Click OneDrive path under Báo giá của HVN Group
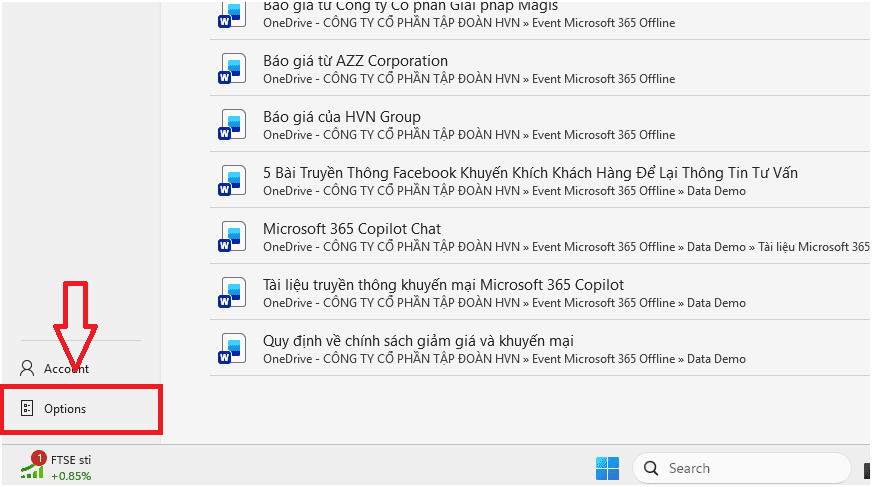872x487 pixels. 469,135
